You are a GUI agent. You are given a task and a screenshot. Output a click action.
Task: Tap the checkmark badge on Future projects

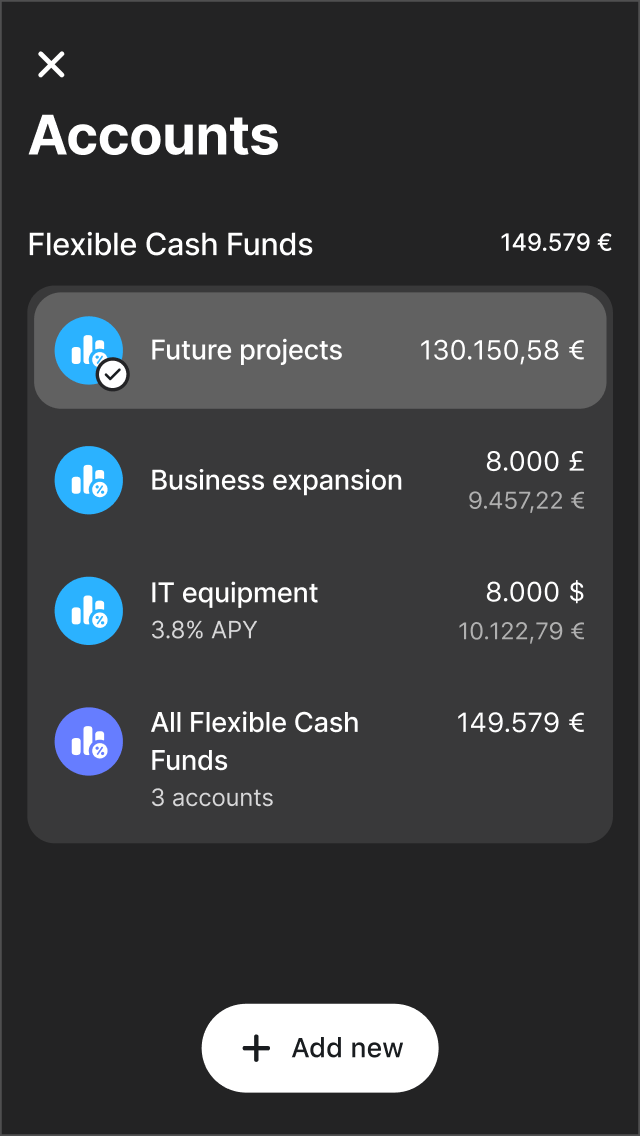(x=113, y=374)
